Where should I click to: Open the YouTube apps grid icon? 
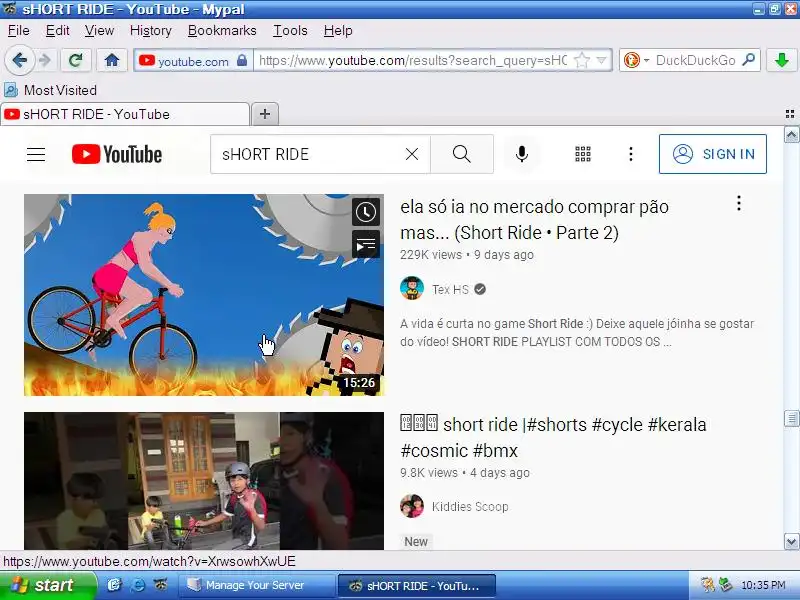[x=583, y=154]
